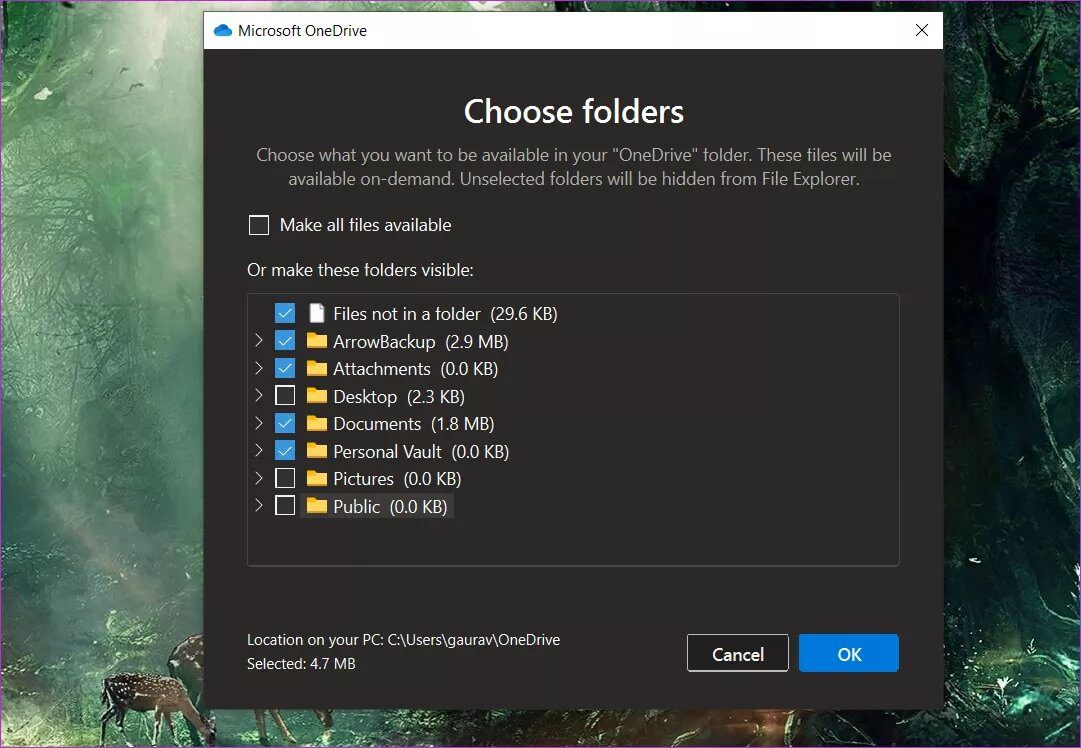This screenshot has height=748, width=1081.
Task: Click the Cancel button
Action: tap(738, 654)
